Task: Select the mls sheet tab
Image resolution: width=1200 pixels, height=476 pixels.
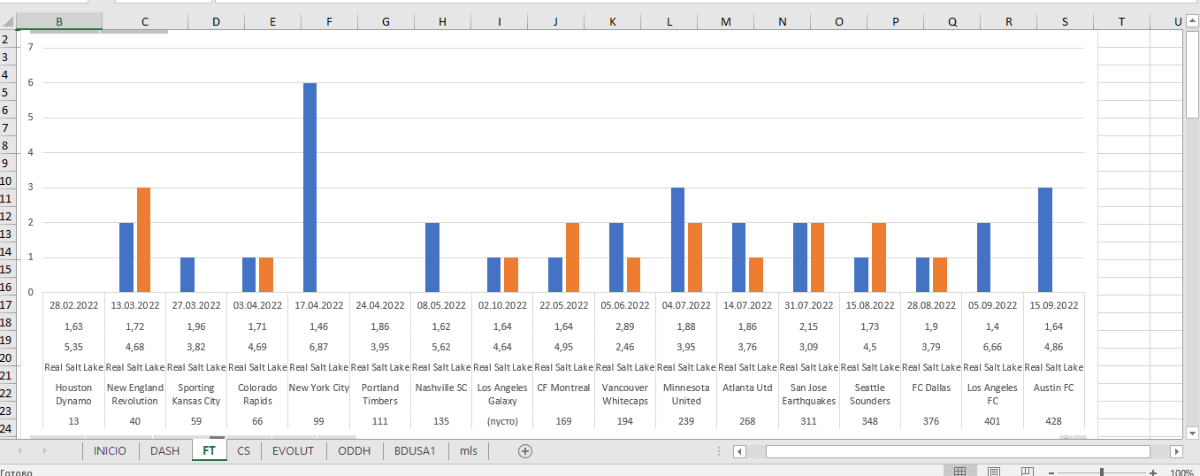Action: point(468,451)
